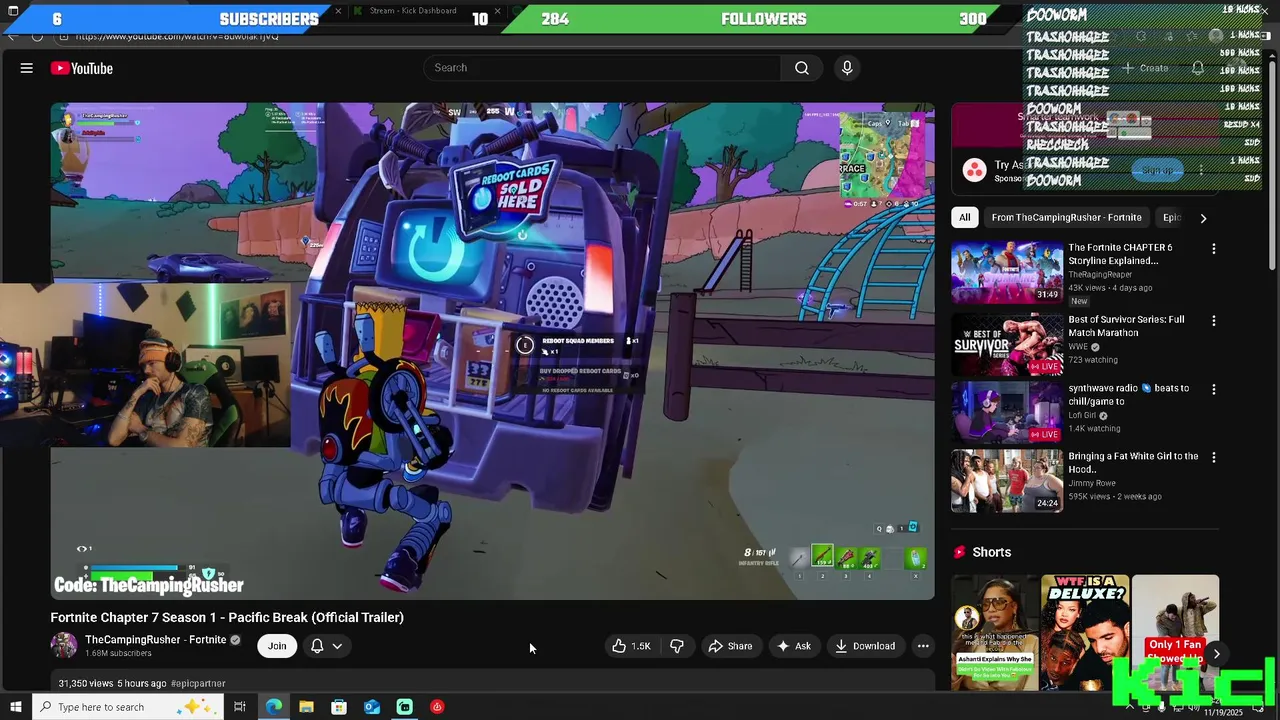Dislike the video with thumbs down
The height and width of the screenshot is (720, 1280).
pyautogui.click(x=677, y=646)
